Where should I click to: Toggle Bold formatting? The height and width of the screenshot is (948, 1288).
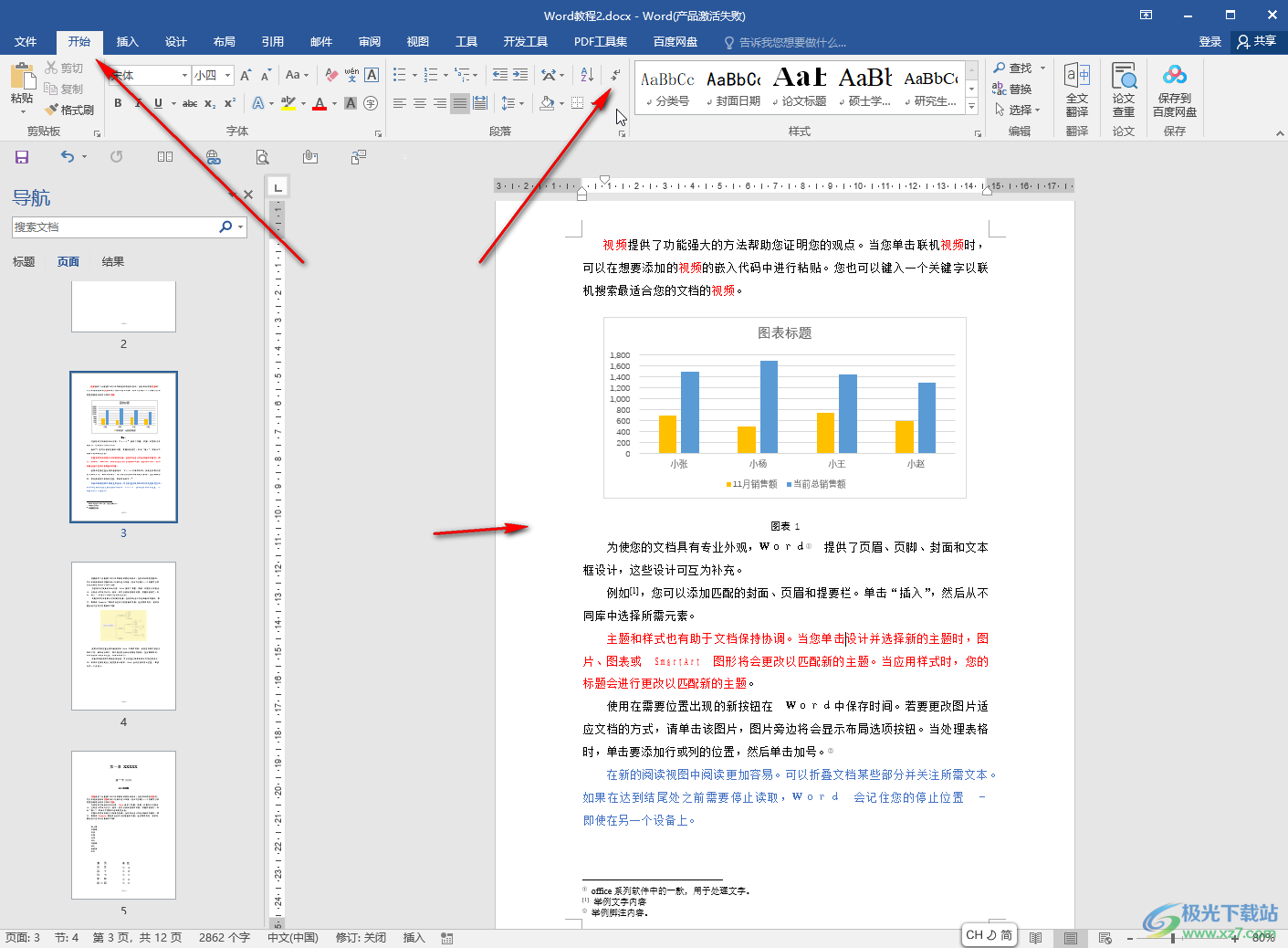click(118, 103)
